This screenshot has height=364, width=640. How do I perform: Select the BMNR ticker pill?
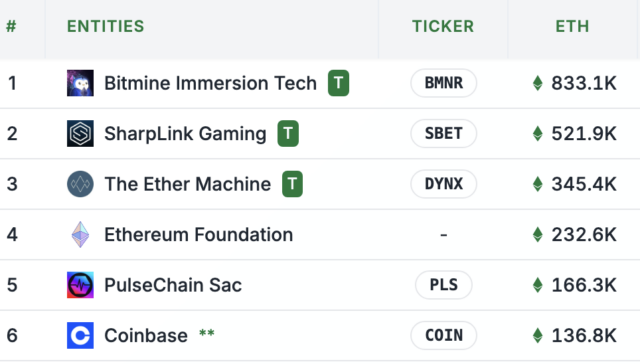(444, 83)
